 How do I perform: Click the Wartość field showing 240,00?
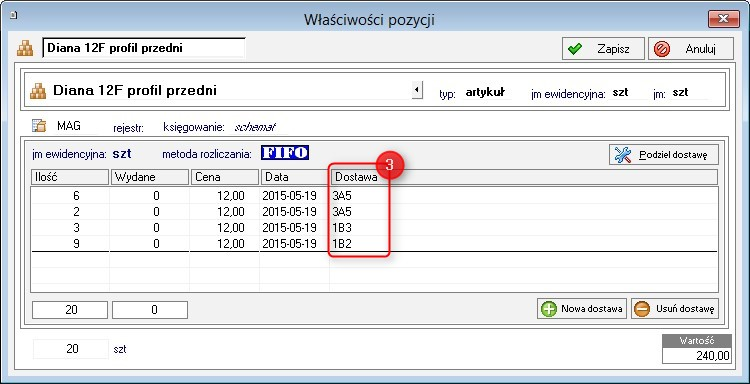[x=697, y=356]
